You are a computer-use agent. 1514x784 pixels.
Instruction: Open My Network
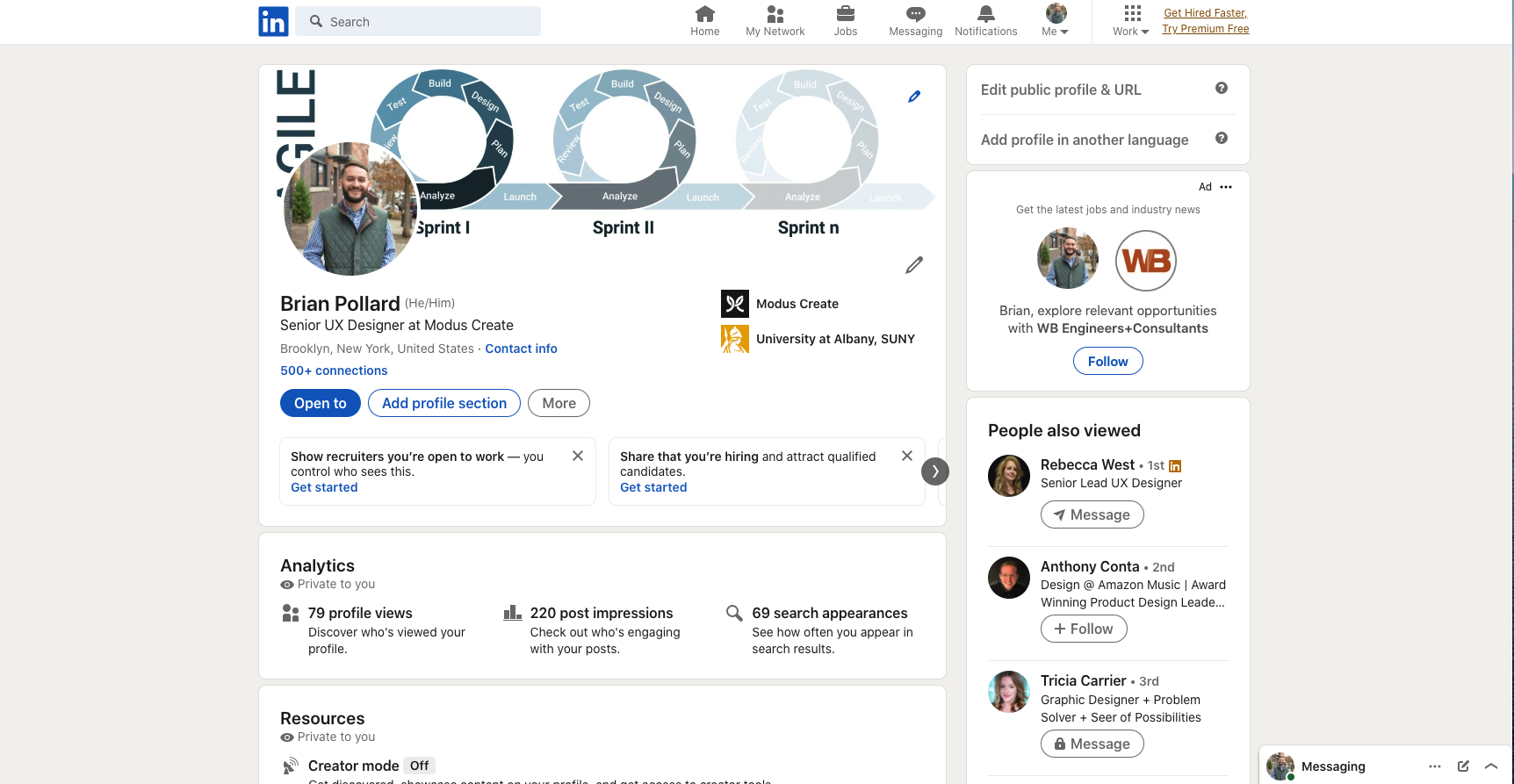775,21
